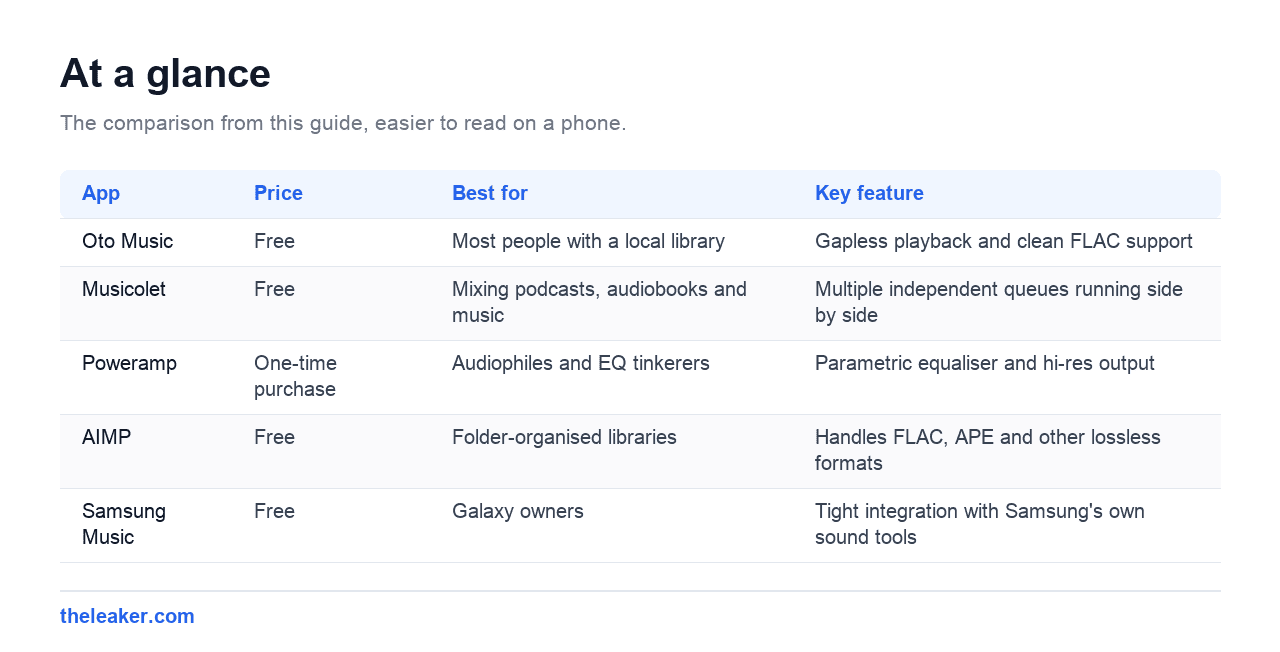Click the "Key feature" column header
Image resolution: width=1280 pixels, height=652 pixels.
click(x=869, y=193)
